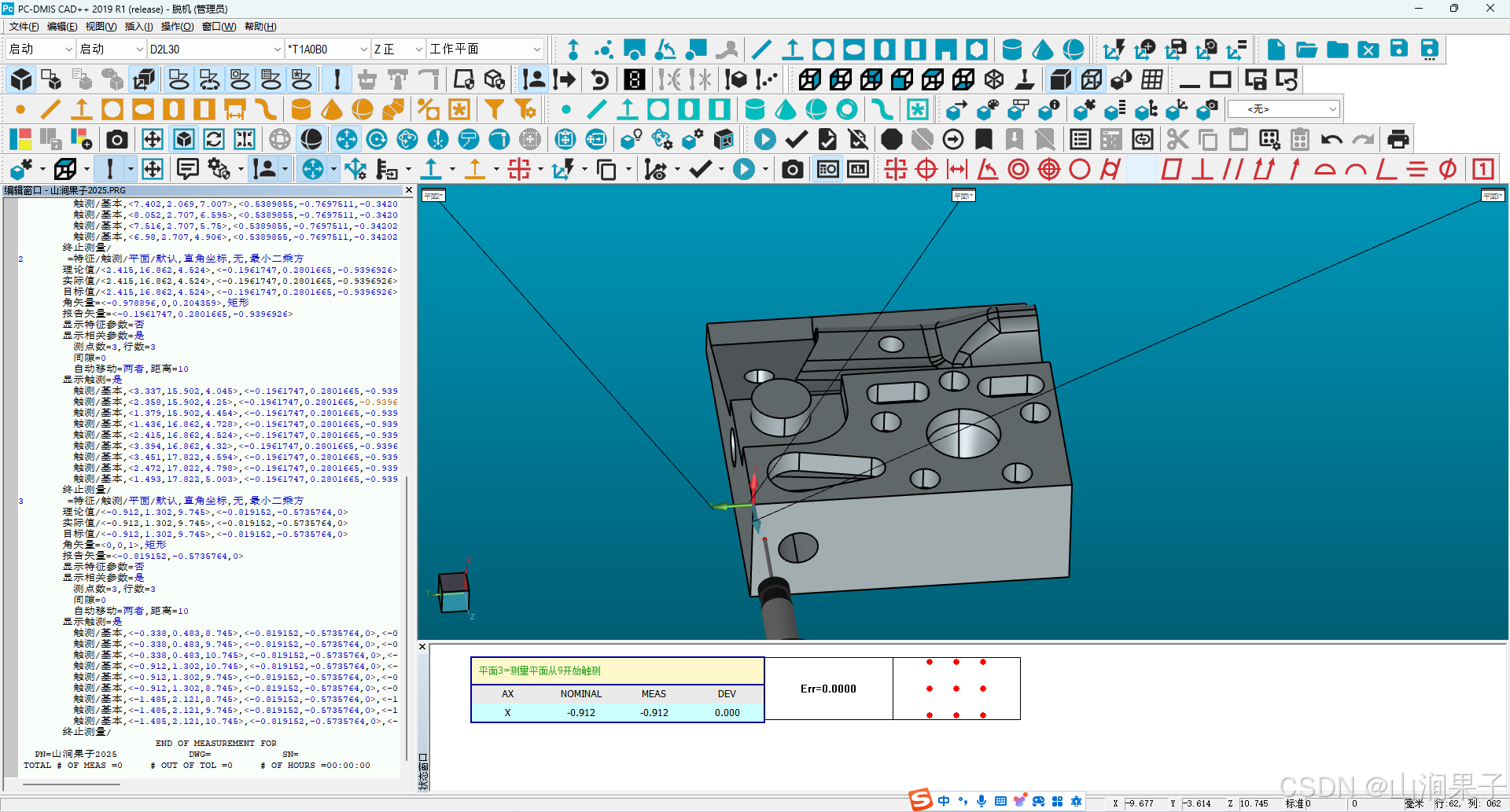Click the teal auto sphere icon
Image resolution: width=1510 pixels, height=812 pixels.
[816, 109]
